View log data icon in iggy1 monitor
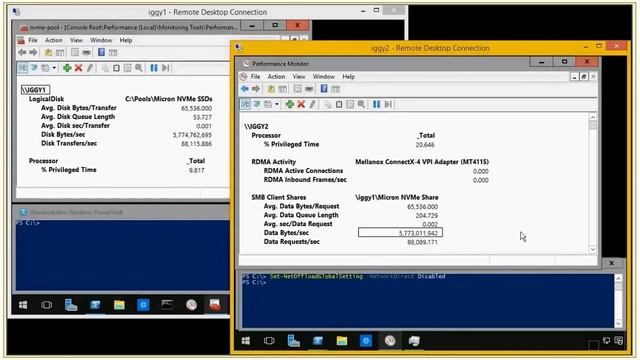 pos(34,68)
